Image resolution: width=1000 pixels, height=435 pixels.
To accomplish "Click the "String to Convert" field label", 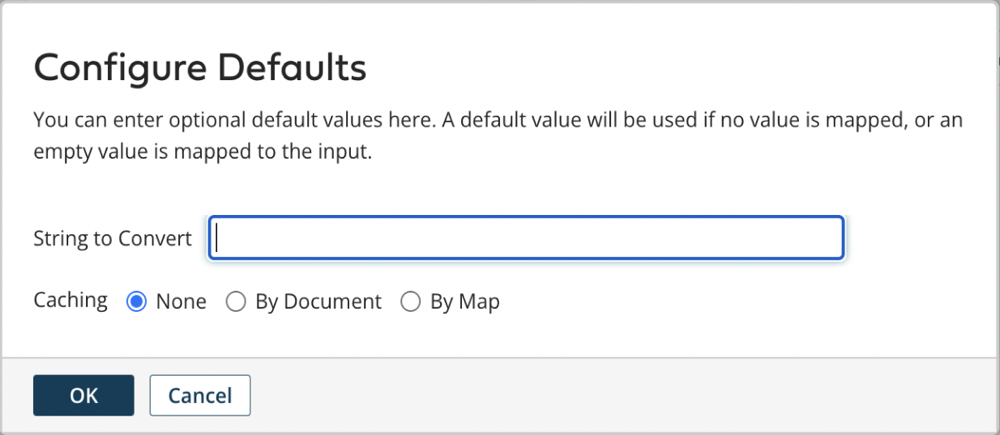I will (112, 240).
